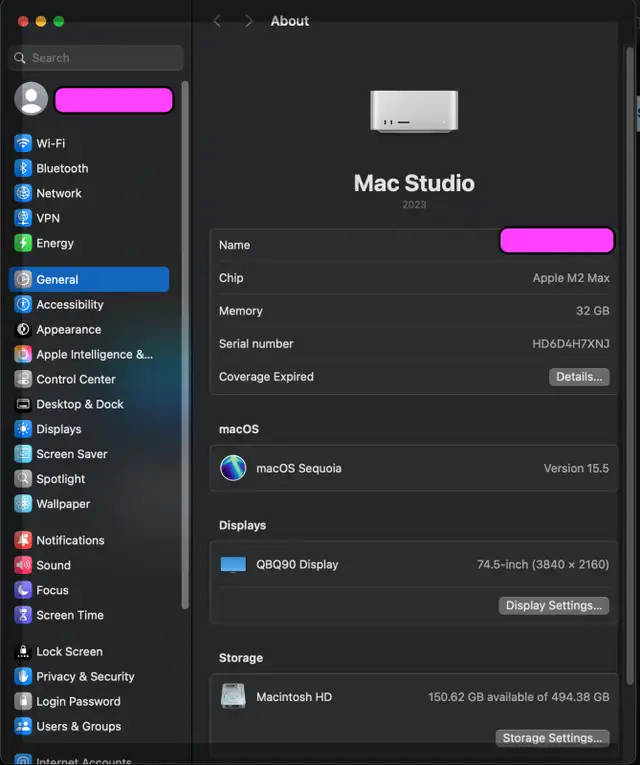
Task: Open the Control Center icon
Action: pyautogui.click(x=23, y=379)
